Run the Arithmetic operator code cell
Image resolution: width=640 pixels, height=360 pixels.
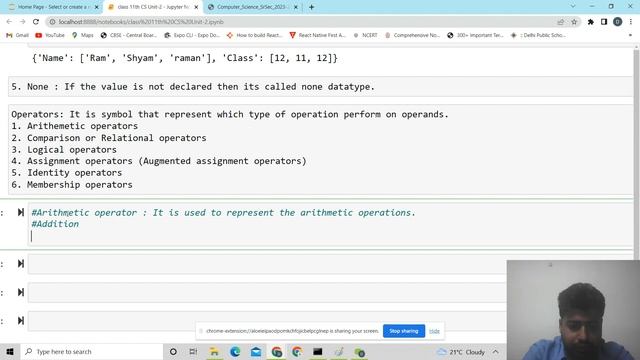point(20,212)
